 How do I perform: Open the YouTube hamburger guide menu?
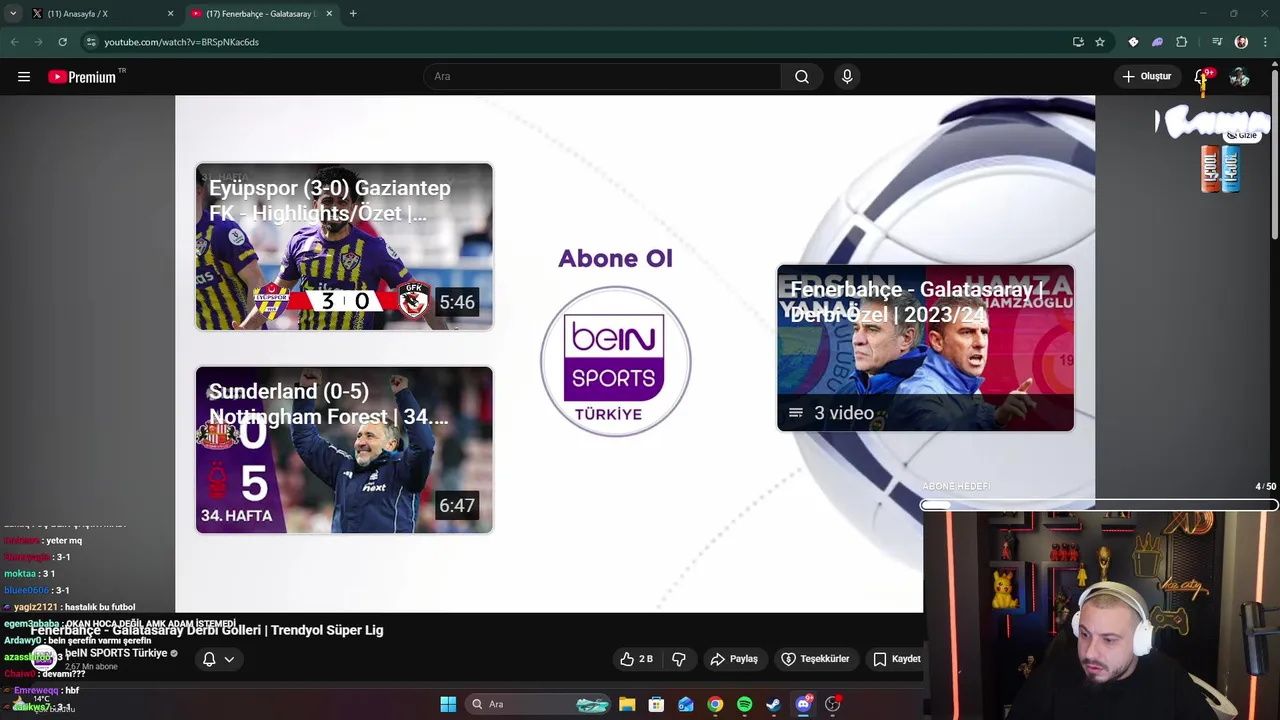click(x=24, y=77)
